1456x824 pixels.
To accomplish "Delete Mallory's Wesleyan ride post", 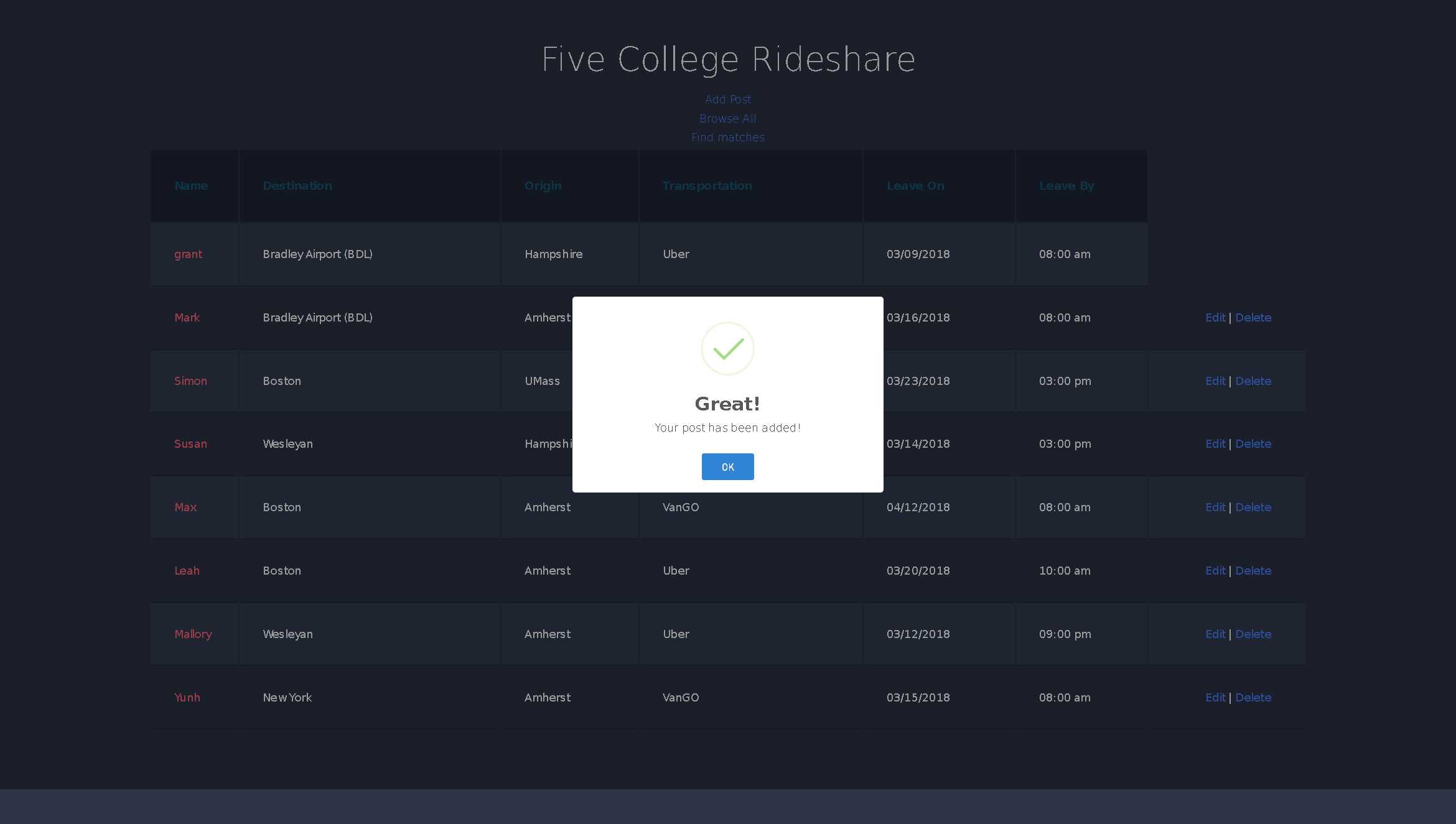I will click(1254, 634).
